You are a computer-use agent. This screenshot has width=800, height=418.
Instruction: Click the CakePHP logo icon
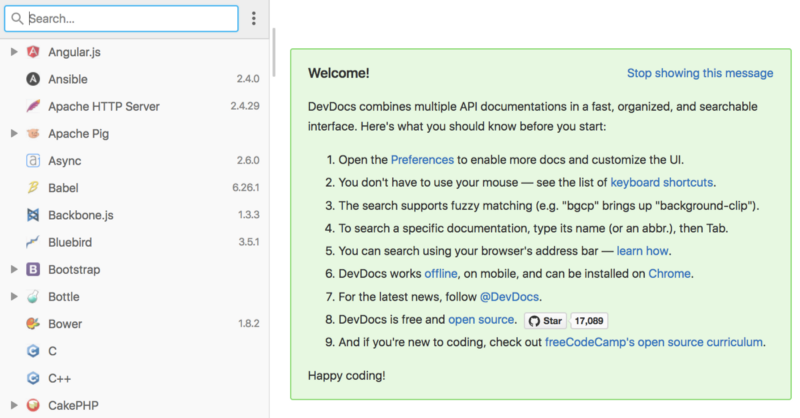click(x=33, y=405)
